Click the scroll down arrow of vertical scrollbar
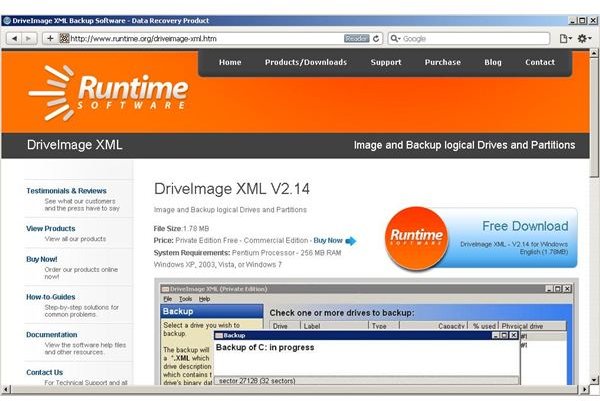Screen dimensions: 600x401 coord(594,380)
